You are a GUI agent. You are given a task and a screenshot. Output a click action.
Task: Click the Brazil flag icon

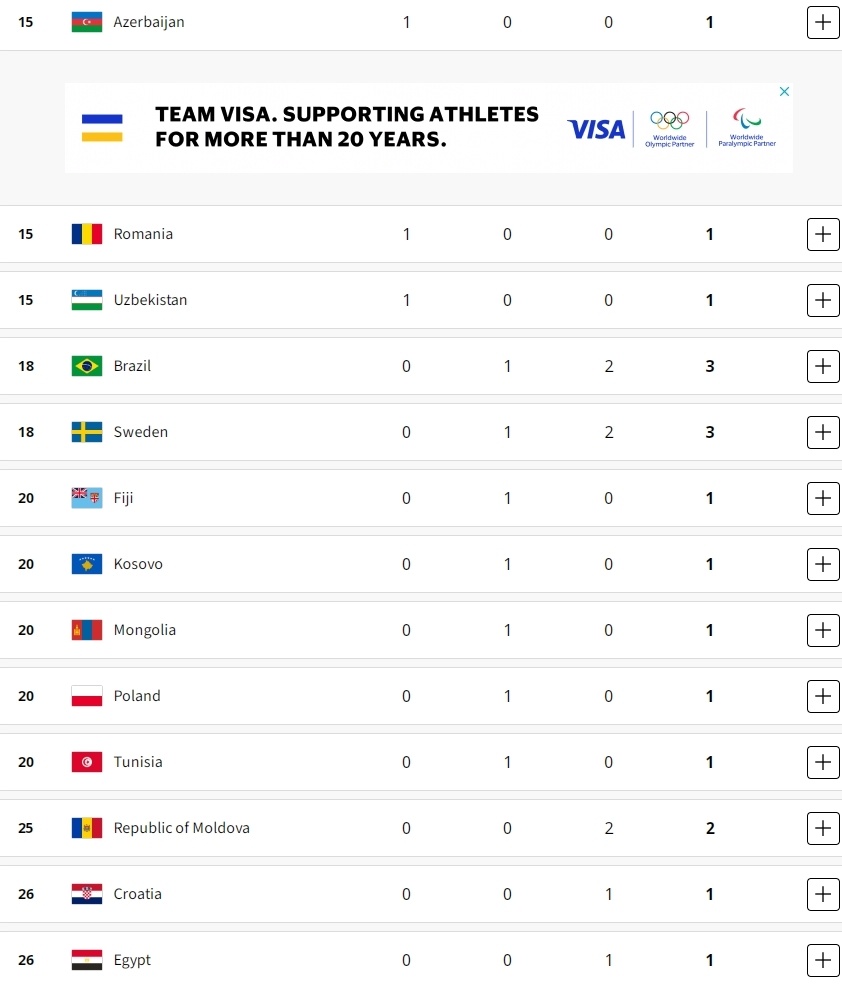pyautogui.click(x=87, y=366)
